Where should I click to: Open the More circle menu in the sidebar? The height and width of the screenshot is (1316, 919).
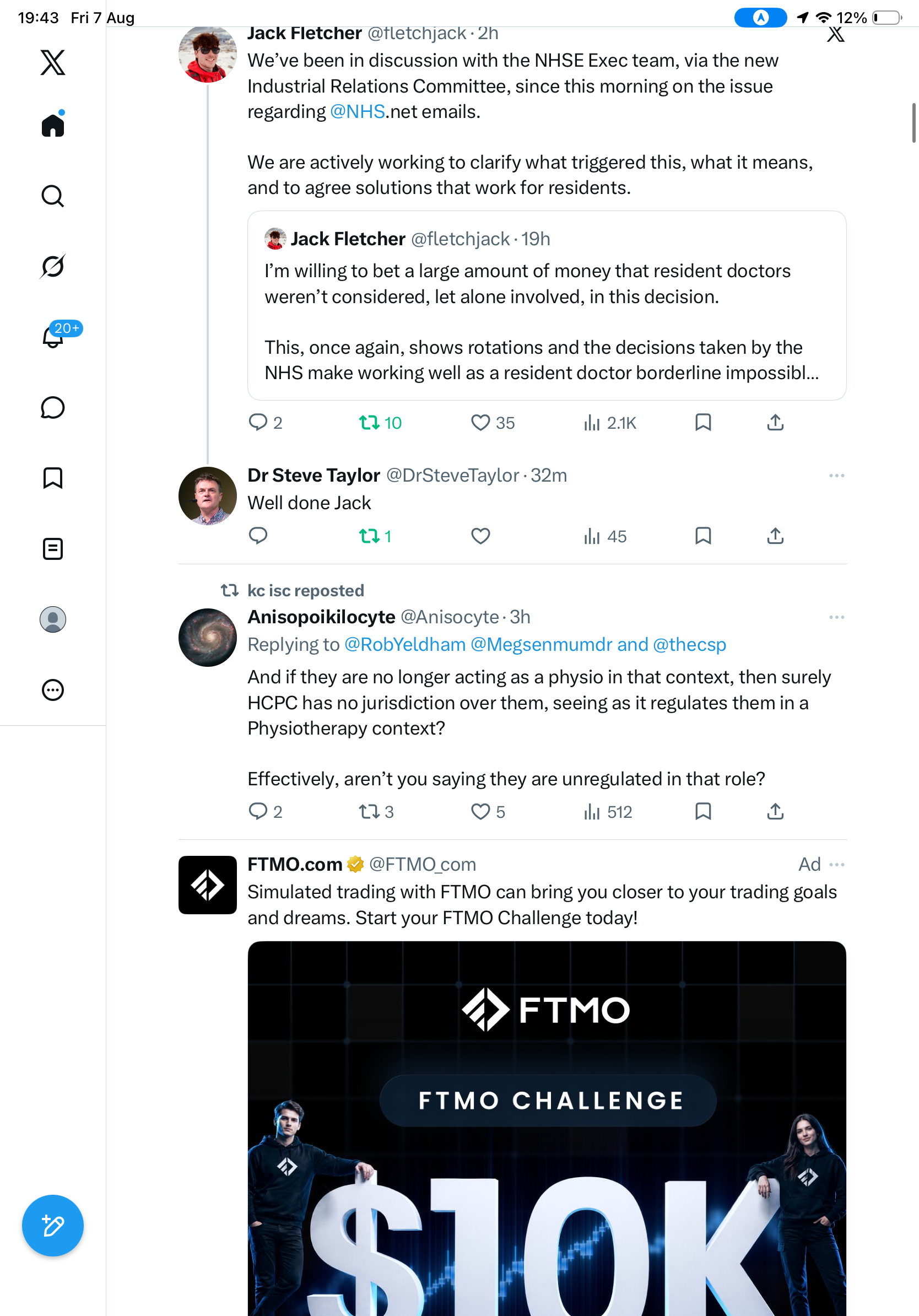coord(53,690)
